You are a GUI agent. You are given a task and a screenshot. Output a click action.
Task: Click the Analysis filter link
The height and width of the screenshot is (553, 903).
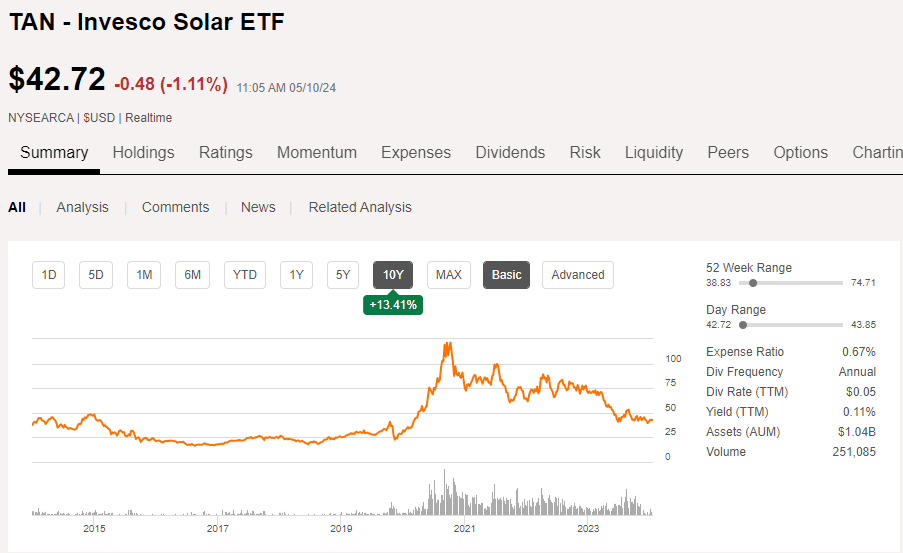pos(82,207)
